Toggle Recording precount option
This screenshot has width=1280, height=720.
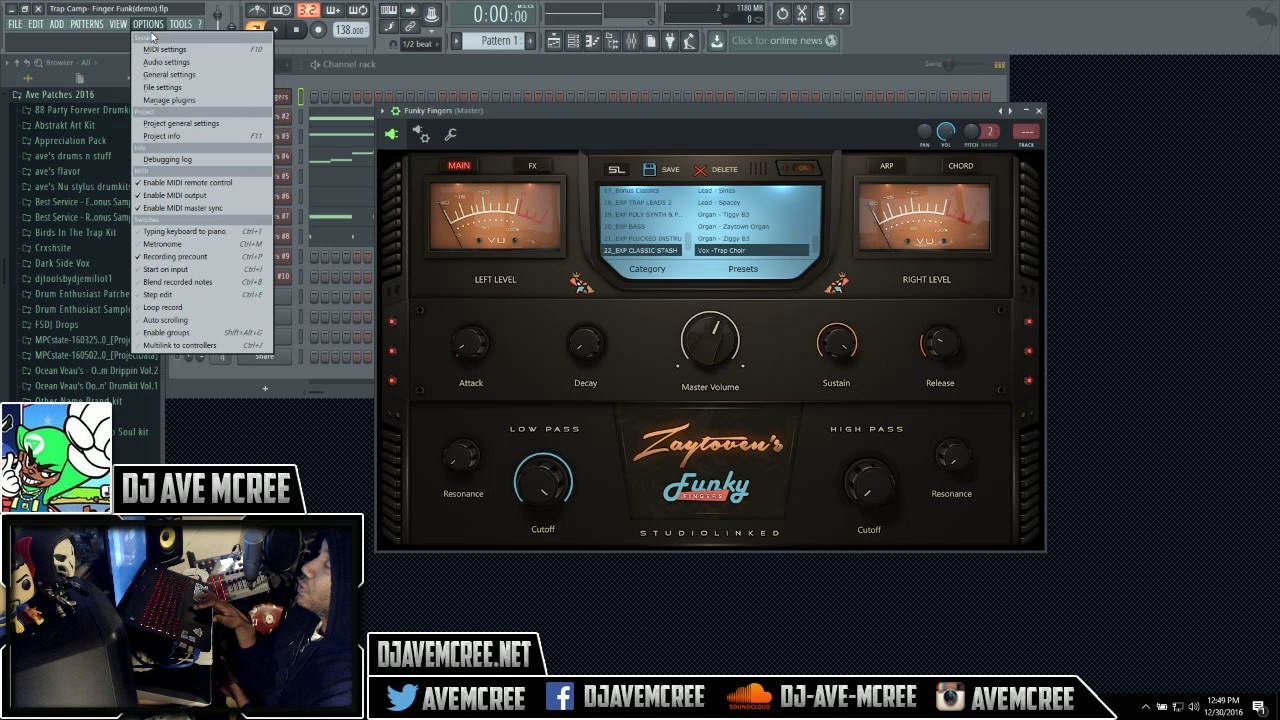coord(175,257)
